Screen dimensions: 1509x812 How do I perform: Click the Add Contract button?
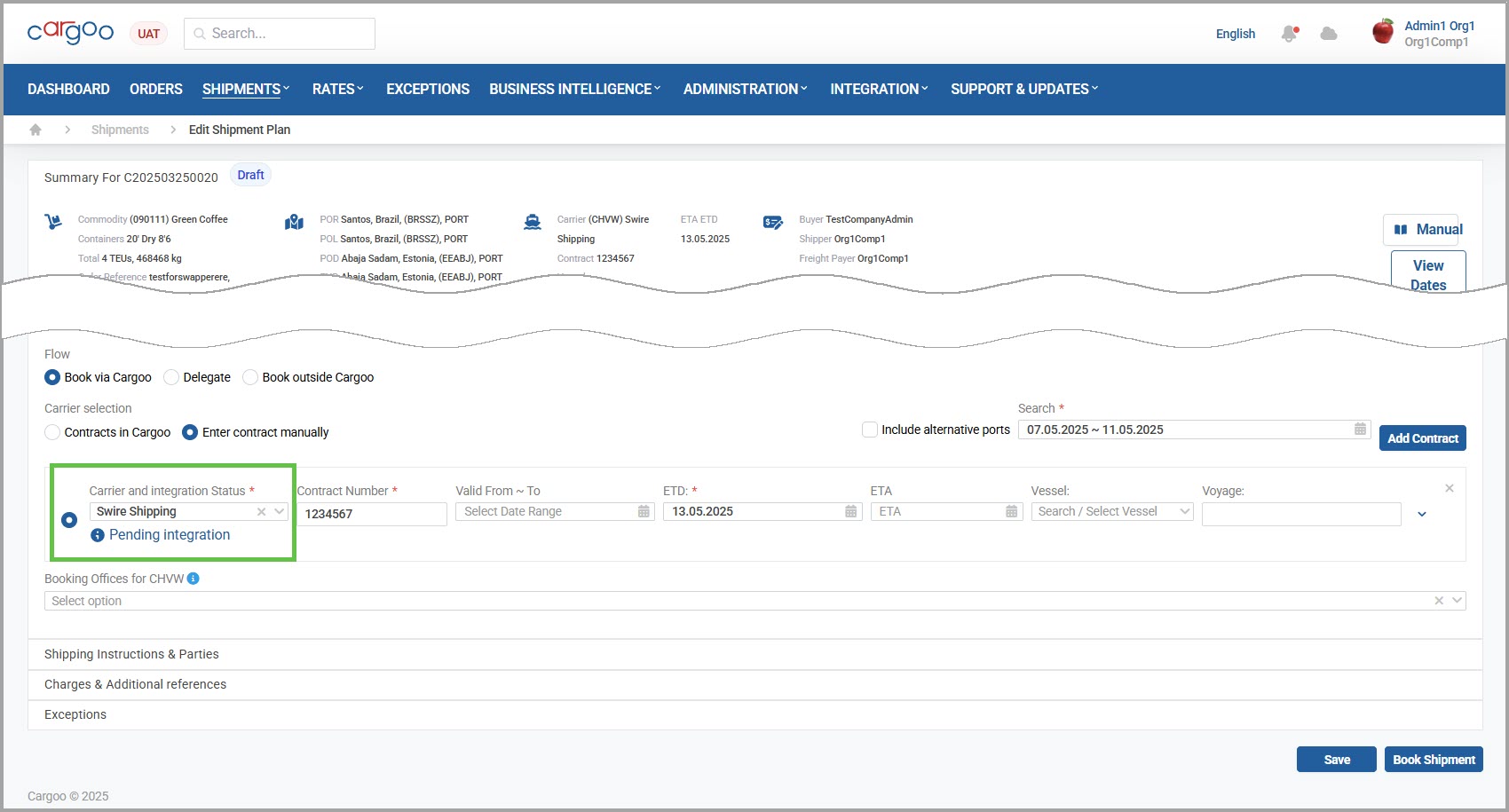(x=1422, y=438)
